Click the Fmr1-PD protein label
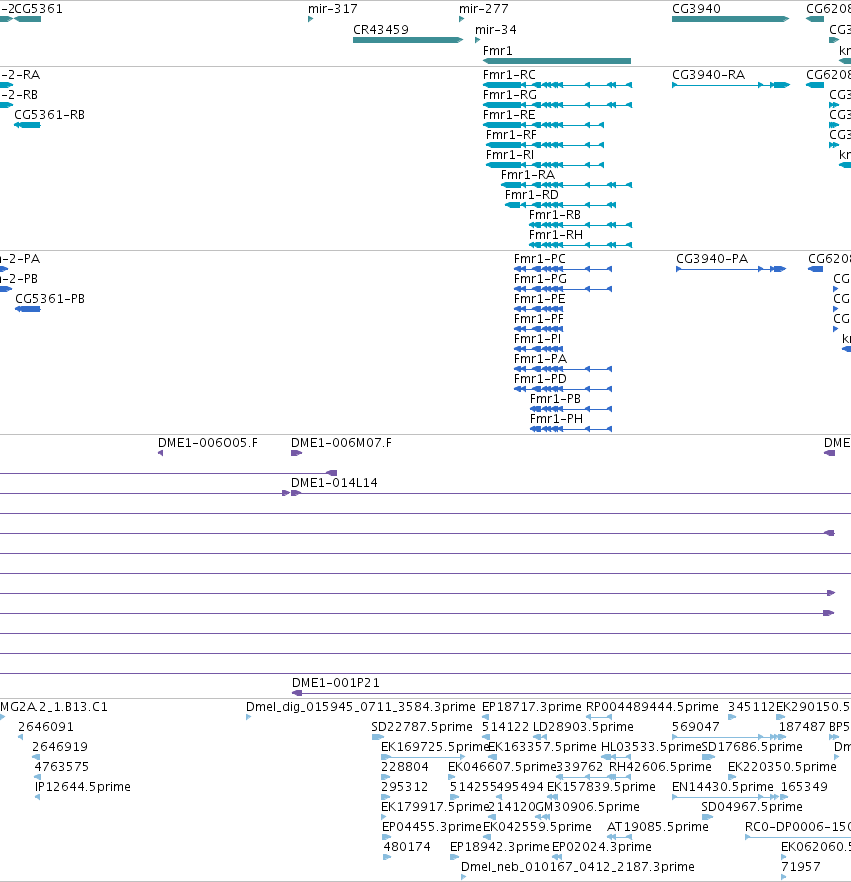The width and height of the screenshot is (851, 882). (540, 379)
